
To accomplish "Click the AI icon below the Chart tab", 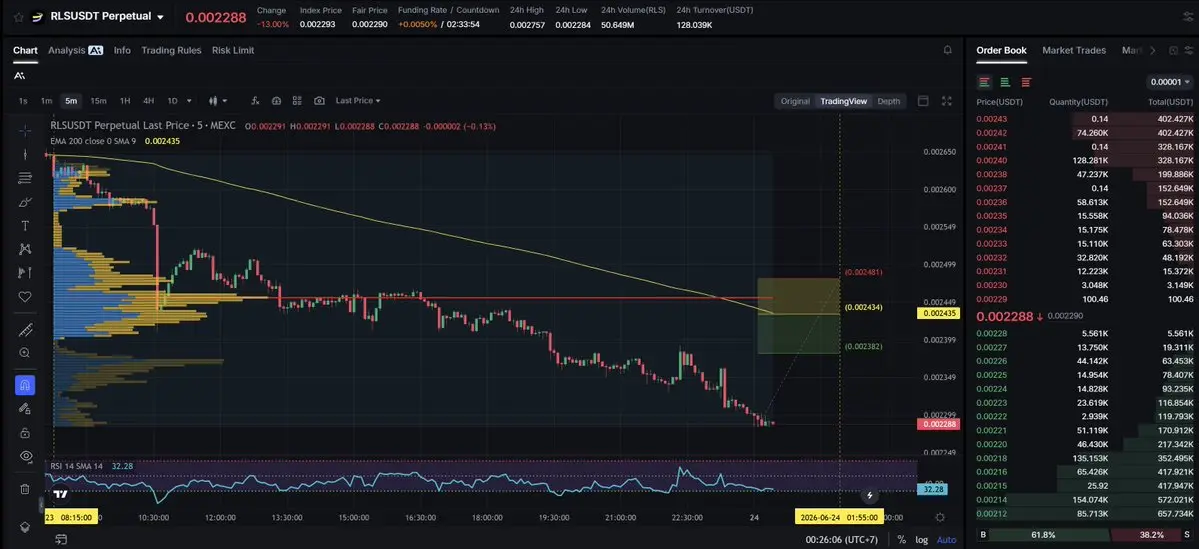I will tap(20, 76).
